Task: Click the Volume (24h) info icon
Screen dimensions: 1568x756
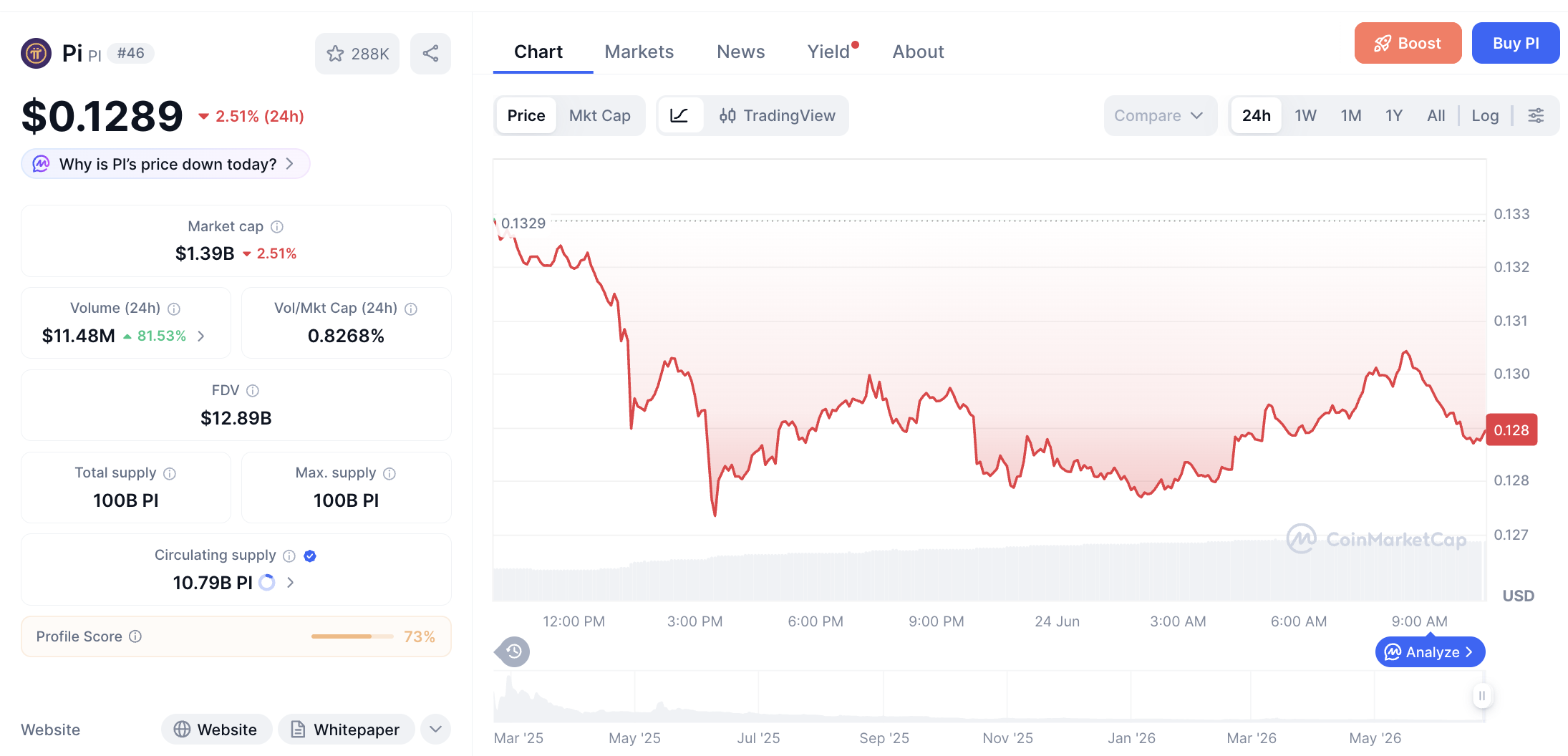Action: coord(174,309)
